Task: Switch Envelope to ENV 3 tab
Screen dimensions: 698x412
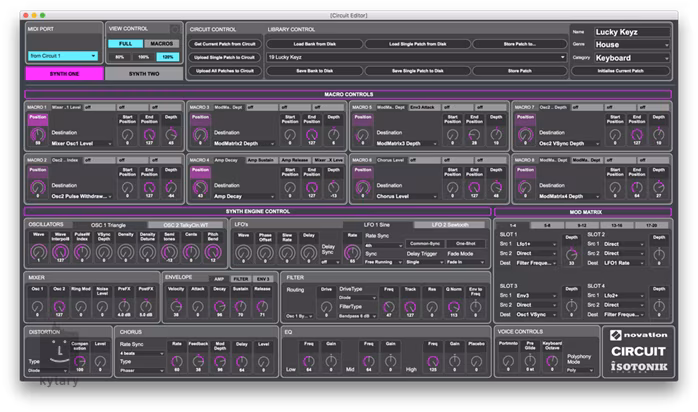Action: [x=263, y=279]
